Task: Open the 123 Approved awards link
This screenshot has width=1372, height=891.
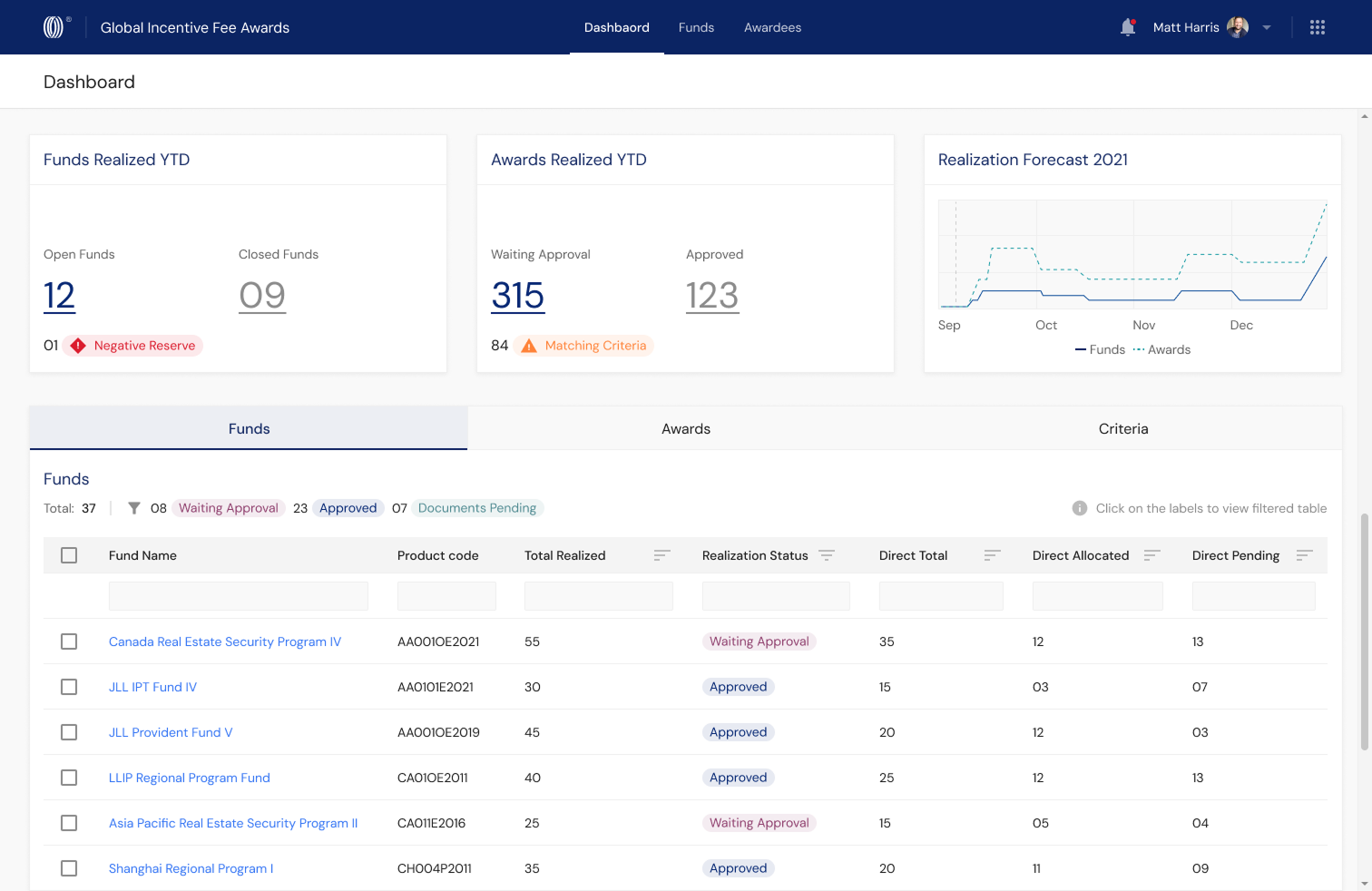Action: click(x=712, y=296)
